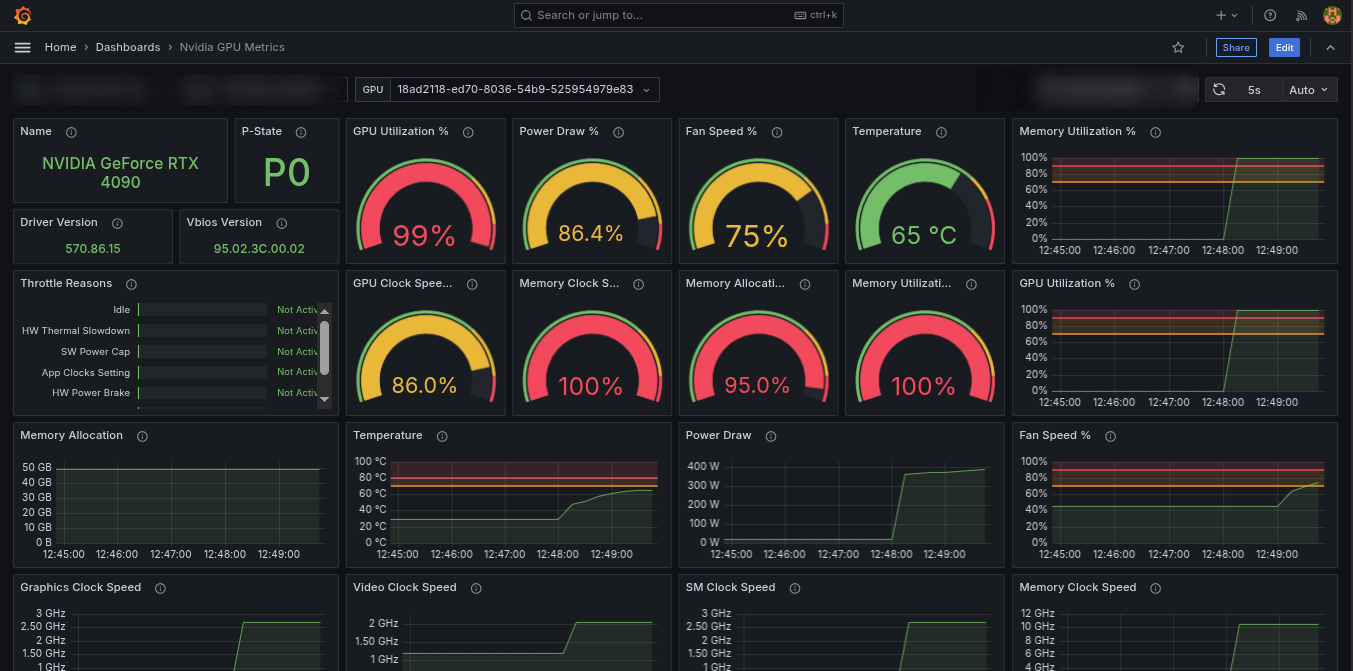Open the help question mark icon

1270,15
